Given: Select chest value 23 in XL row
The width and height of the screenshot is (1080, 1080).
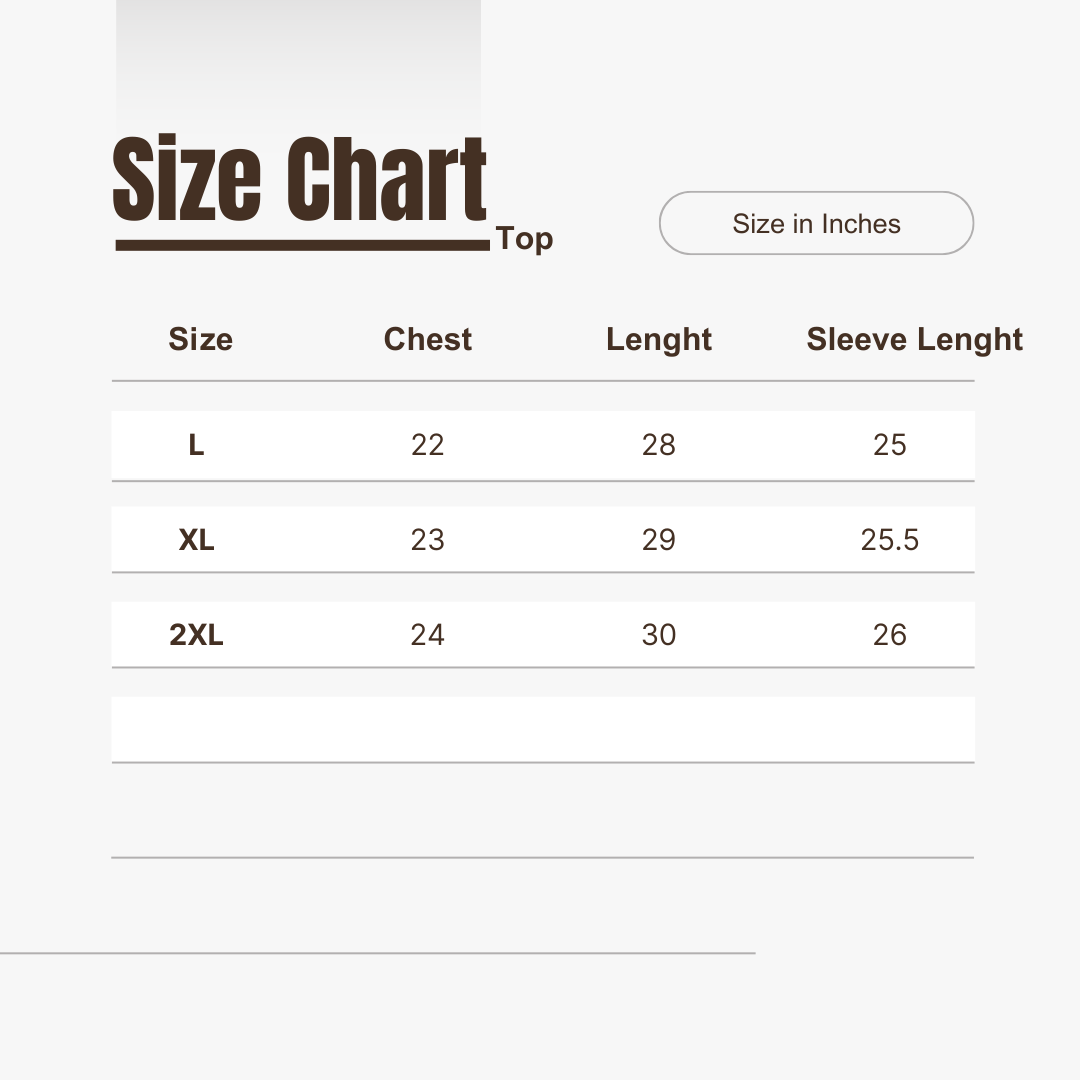Looking at the screenshot, I should coord(427,540).
